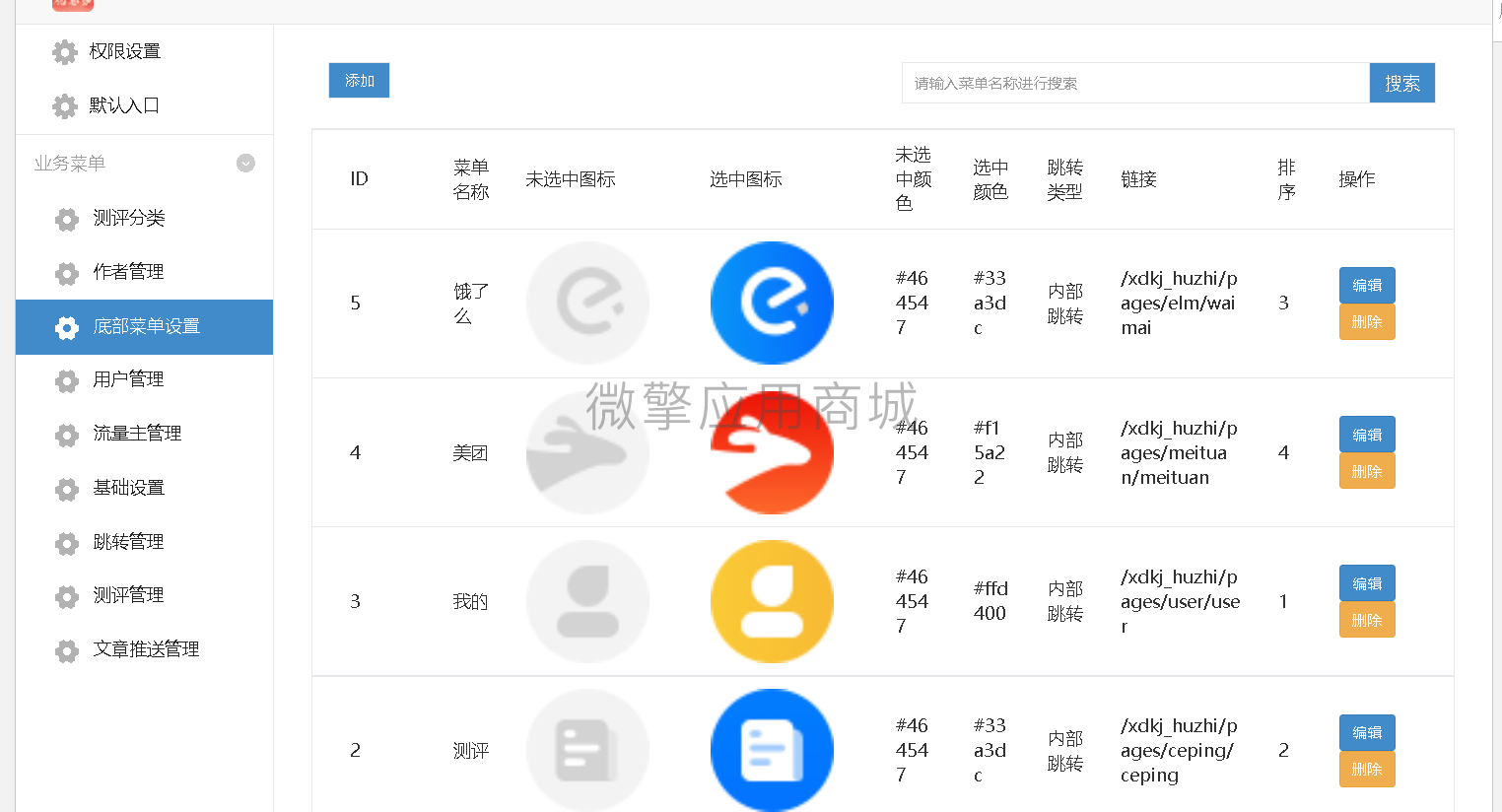Click the 链接 column header
The height and width of the screenshot is (812, 1502).
pyautogui.click(x=1138, y=179)
